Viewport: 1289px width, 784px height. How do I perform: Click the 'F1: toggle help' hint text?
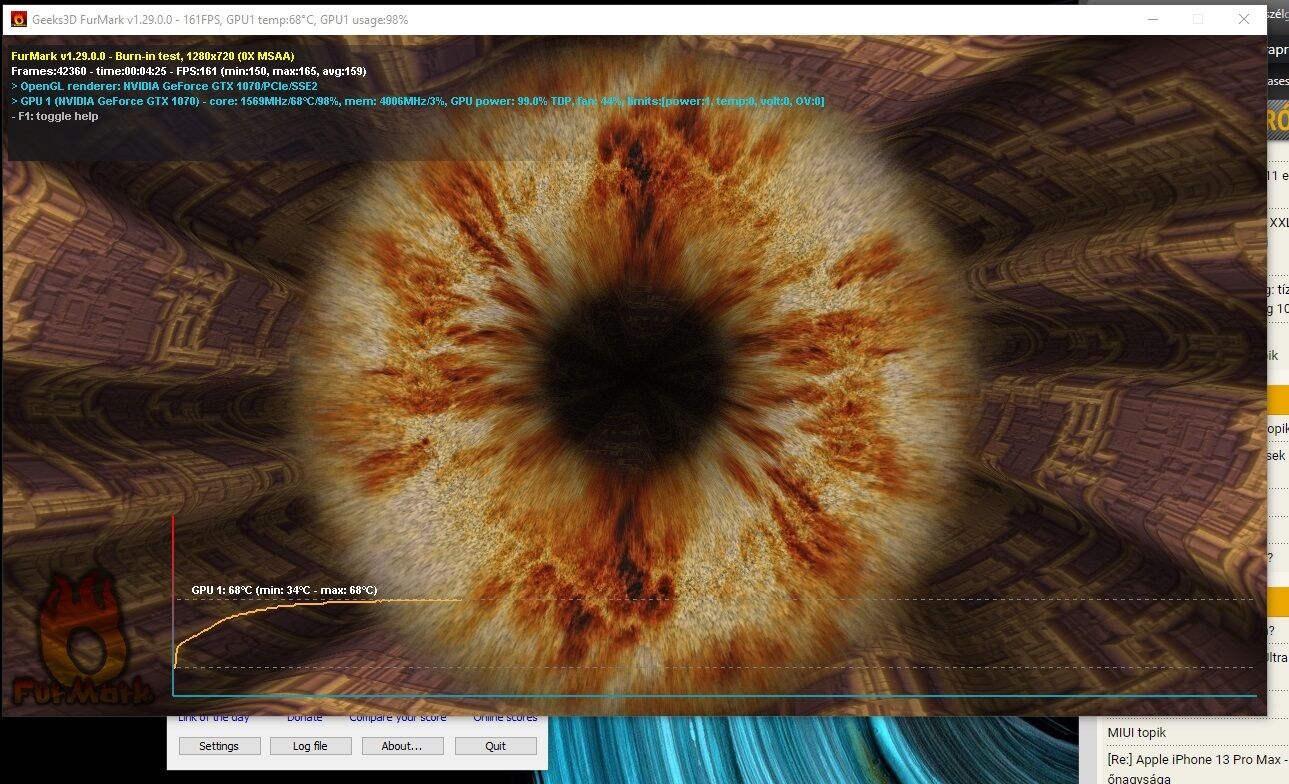click(55, 116)
